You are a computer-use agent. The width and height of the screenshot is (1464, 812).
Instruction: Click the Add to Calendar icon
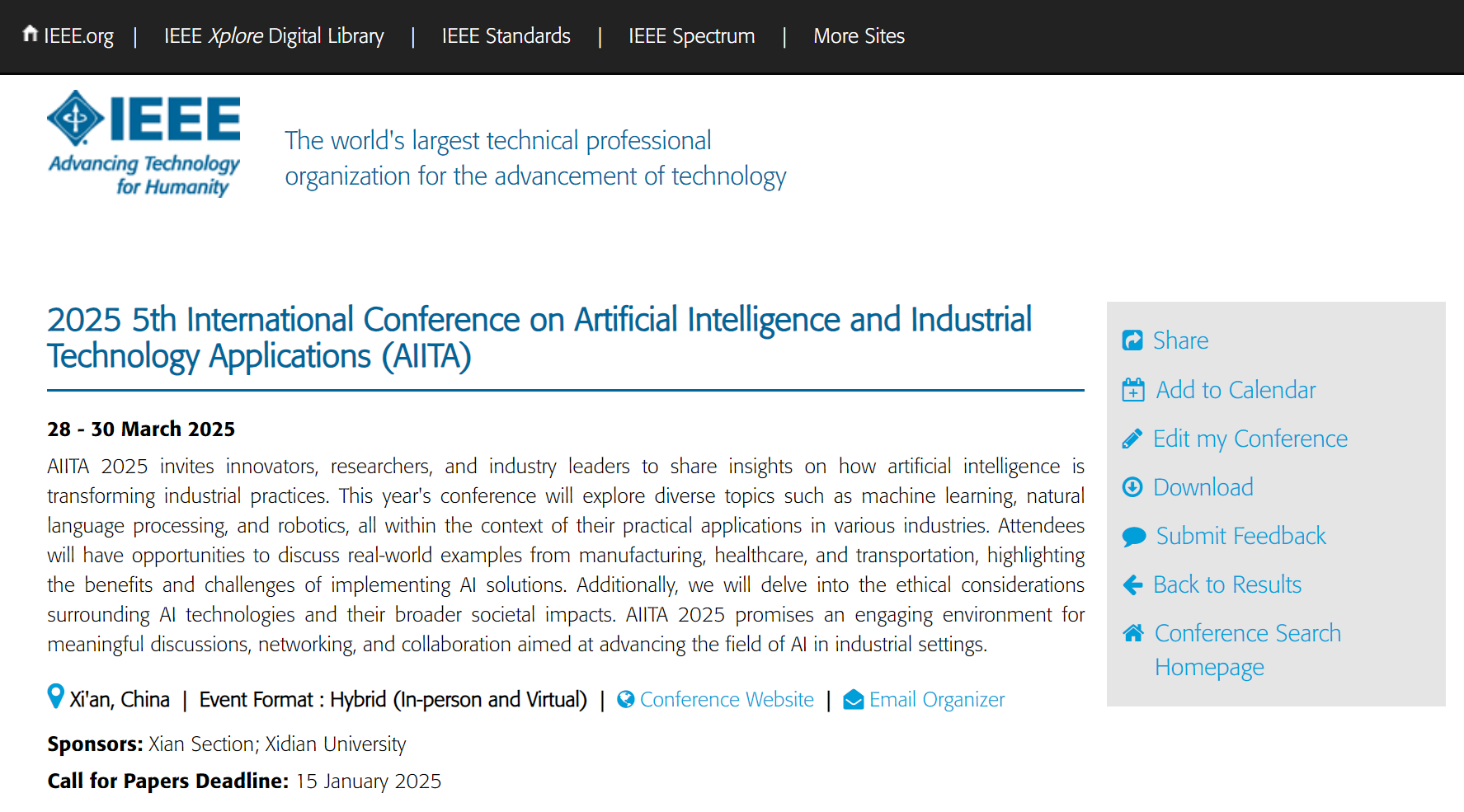point(1133,390)
